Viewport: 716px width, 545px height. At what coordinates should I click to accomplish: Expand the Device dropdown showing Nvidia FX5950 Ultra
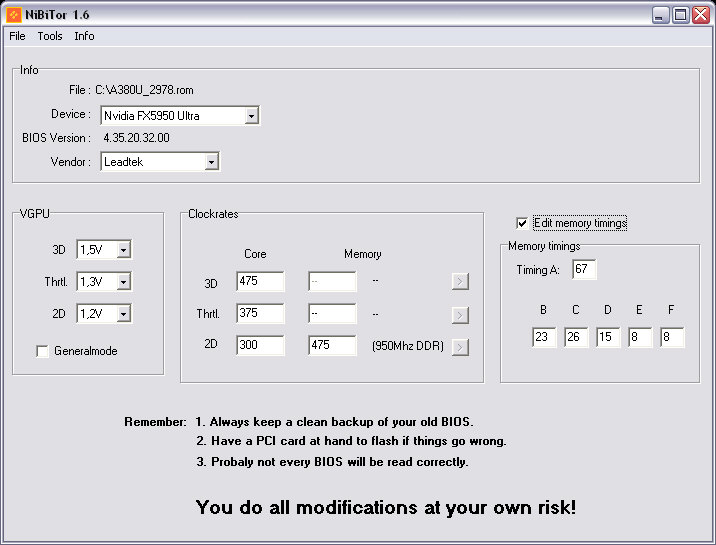pos(251,116)
